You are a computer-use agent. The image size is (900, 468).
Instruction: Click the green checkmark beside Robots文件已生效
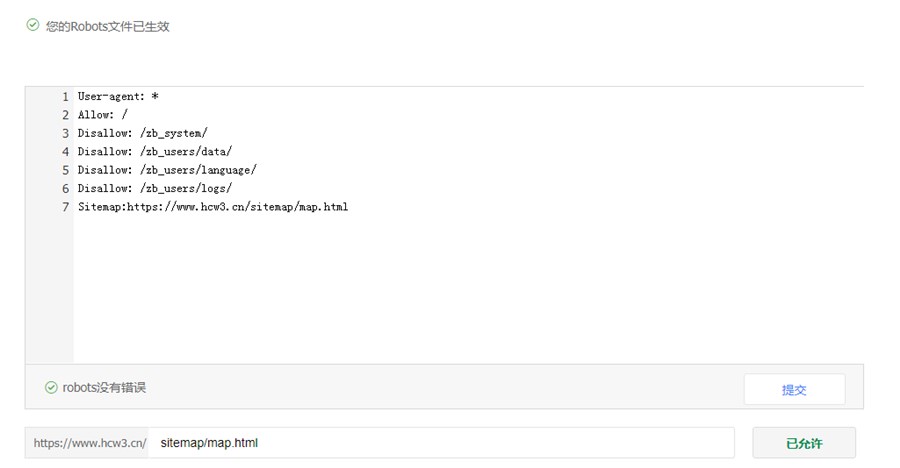click(33, 25)
